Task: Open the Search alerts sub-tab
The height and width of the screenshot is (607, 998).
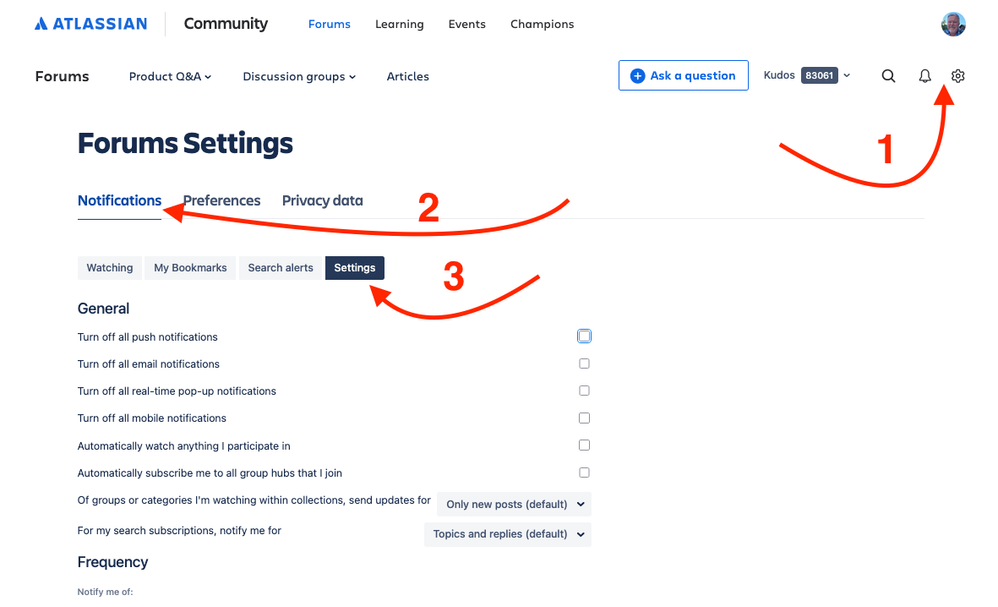Action: pos(281,268)
